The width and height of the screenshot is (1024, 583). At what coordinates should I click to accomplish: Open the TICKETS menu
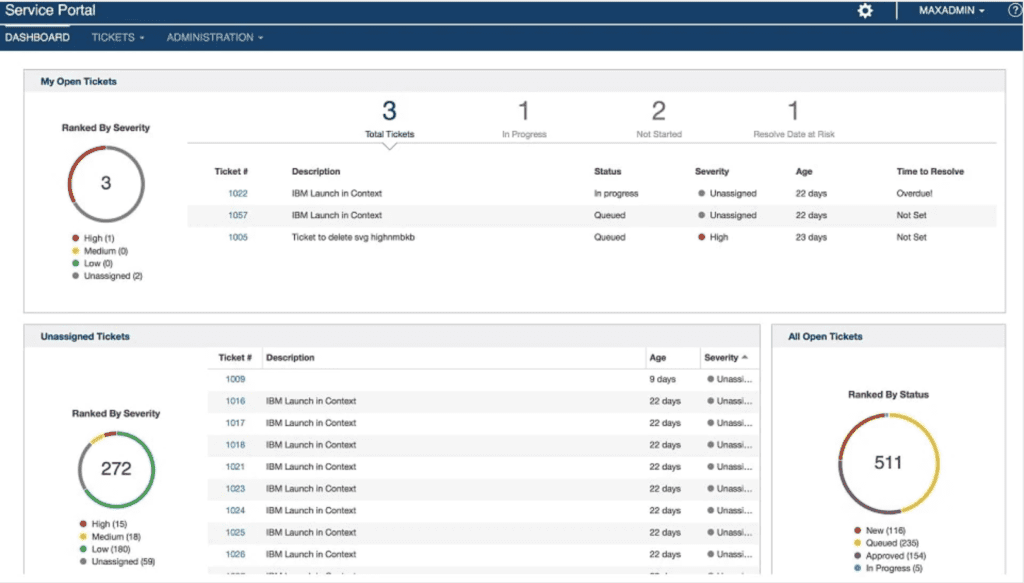click(x=113, y=36)
